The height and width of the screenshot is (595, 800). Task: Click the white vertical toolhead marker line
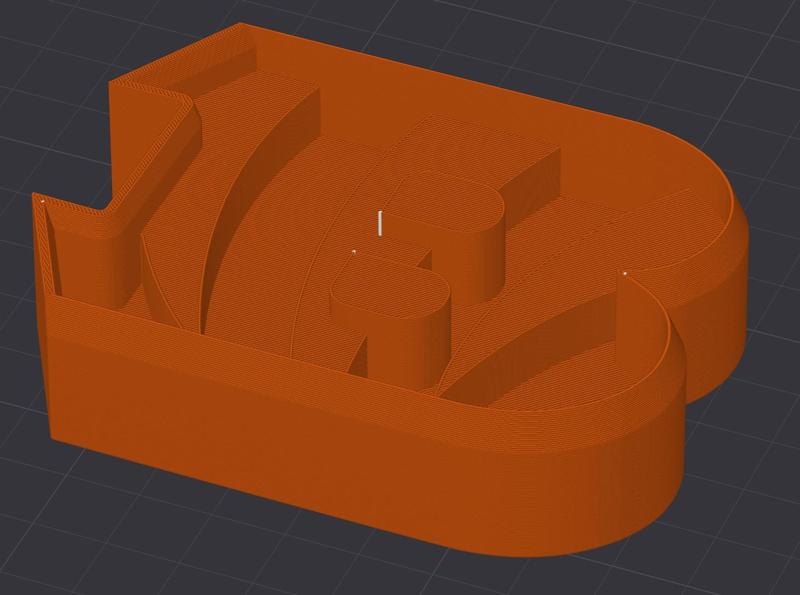pyautogui.click(x=380, y=223)
